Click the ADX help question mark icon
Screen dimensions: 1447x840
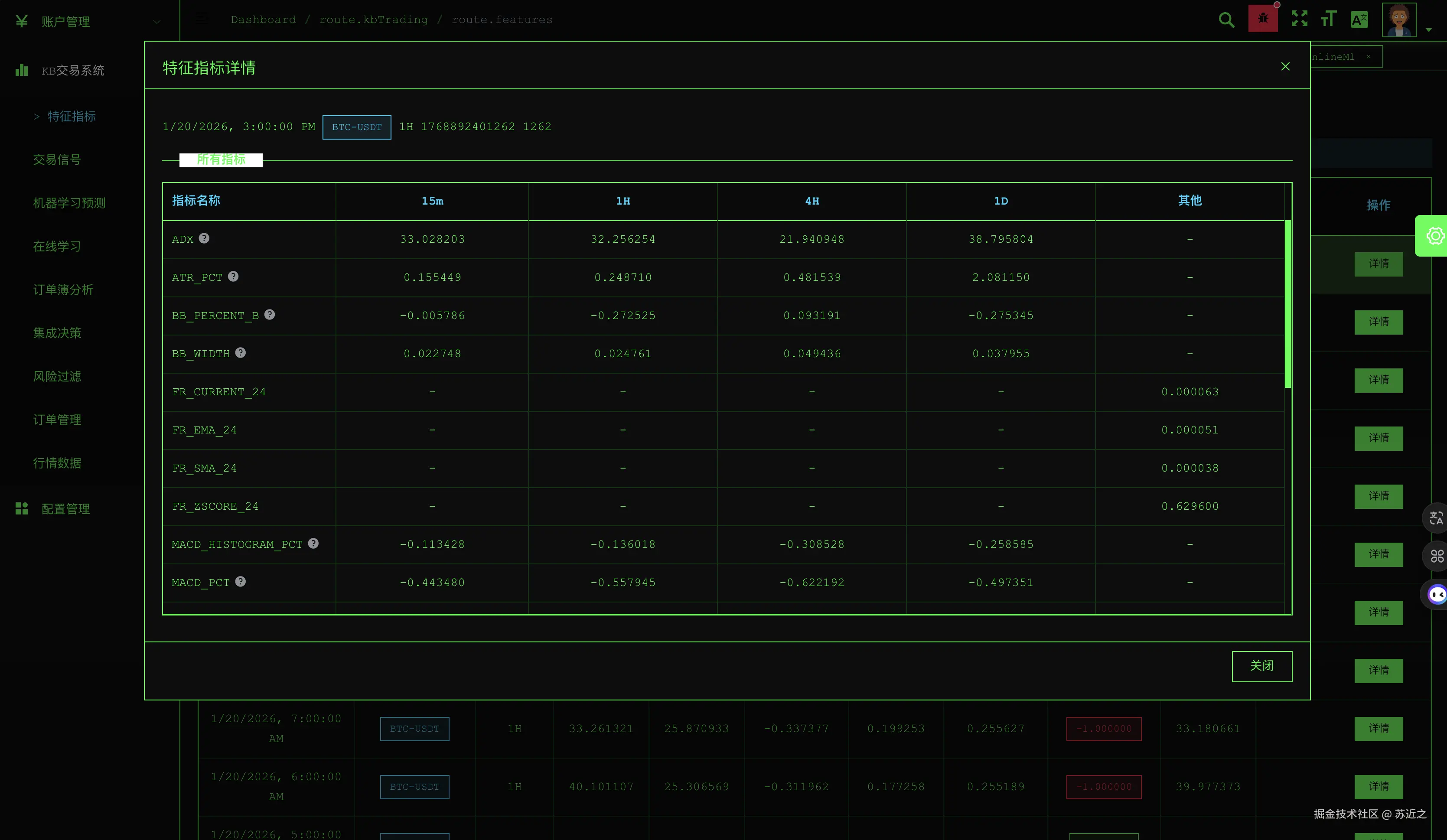pos(205,238)
